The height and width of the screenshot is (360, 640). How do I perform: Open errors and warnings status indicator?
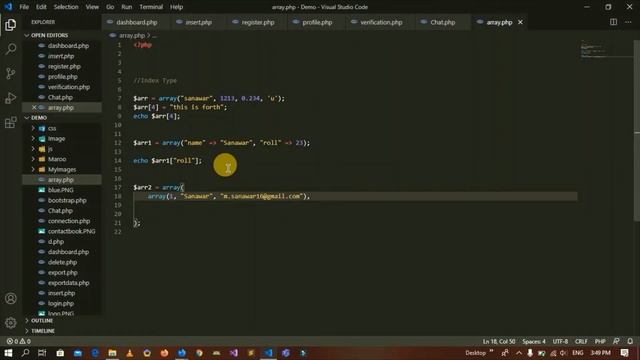pos(18,341)
